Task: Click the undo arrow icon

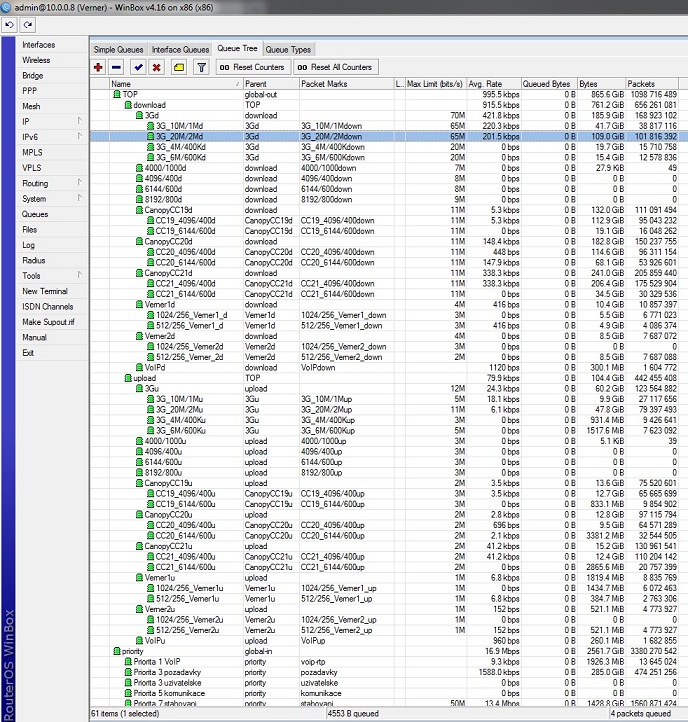Action: pyautogui.click(x=9, y=25)
